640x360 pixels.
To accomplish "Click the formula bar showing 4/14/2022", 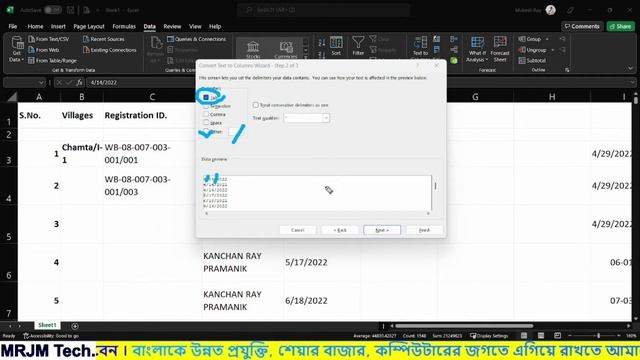I will (x=359, y=82).
